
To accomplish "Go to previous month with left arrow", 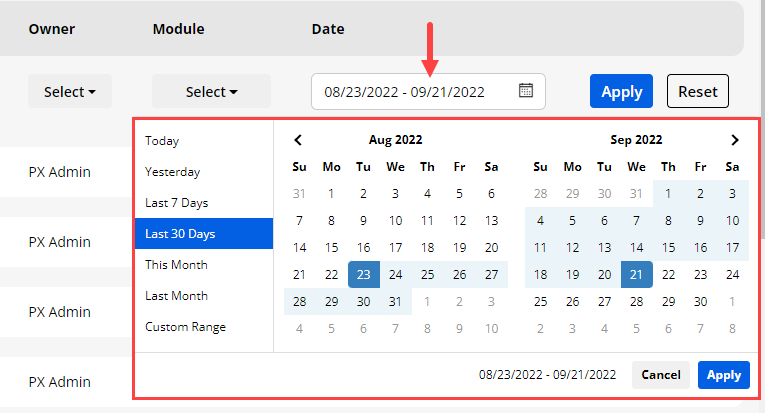I will pos(298,141).
